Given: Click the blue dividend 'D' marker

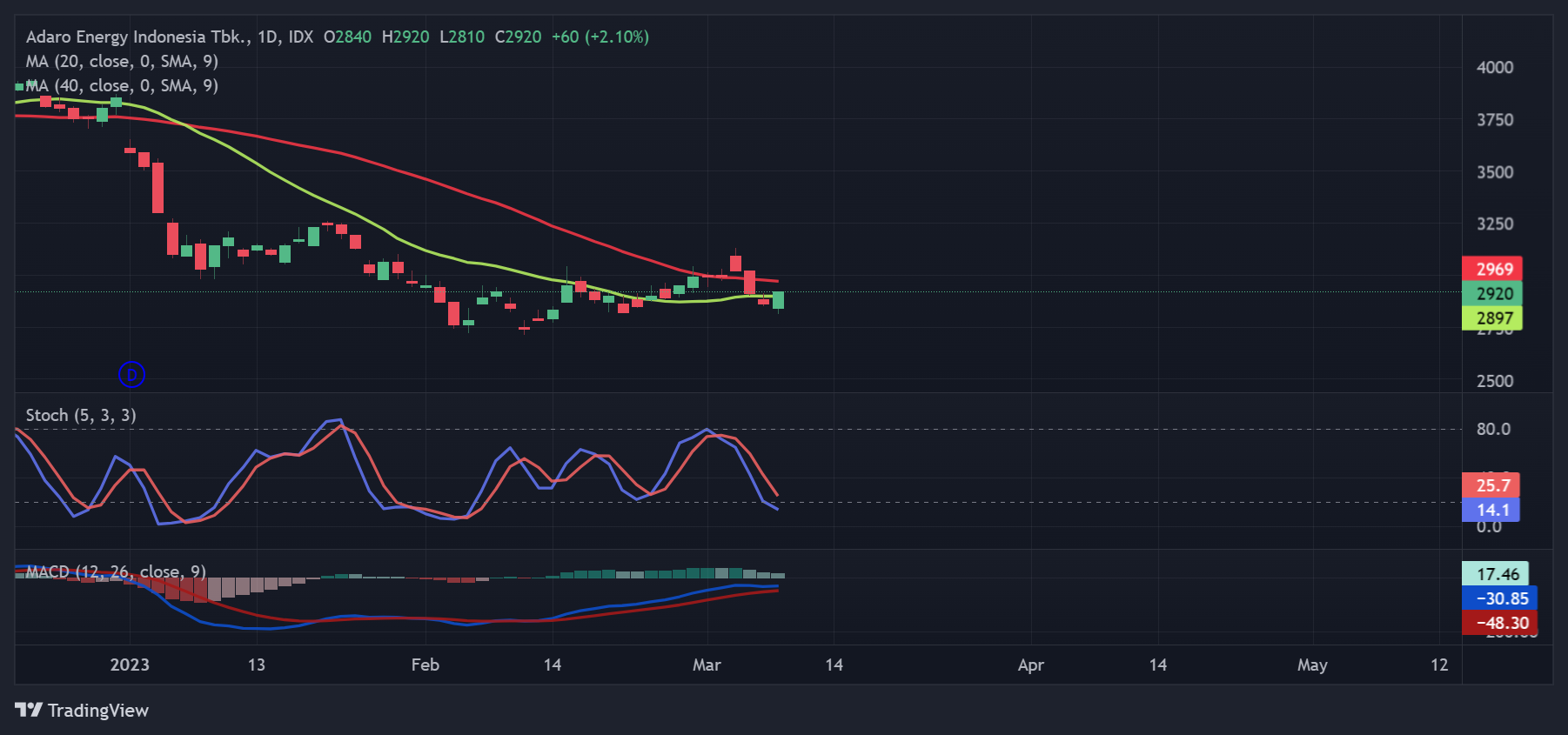Looking at the screenshot, I should [x=131, y=375].
